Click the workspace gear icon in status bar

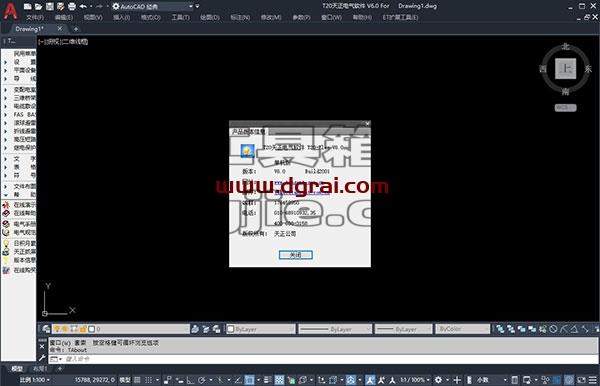click(x=439, y=380)
